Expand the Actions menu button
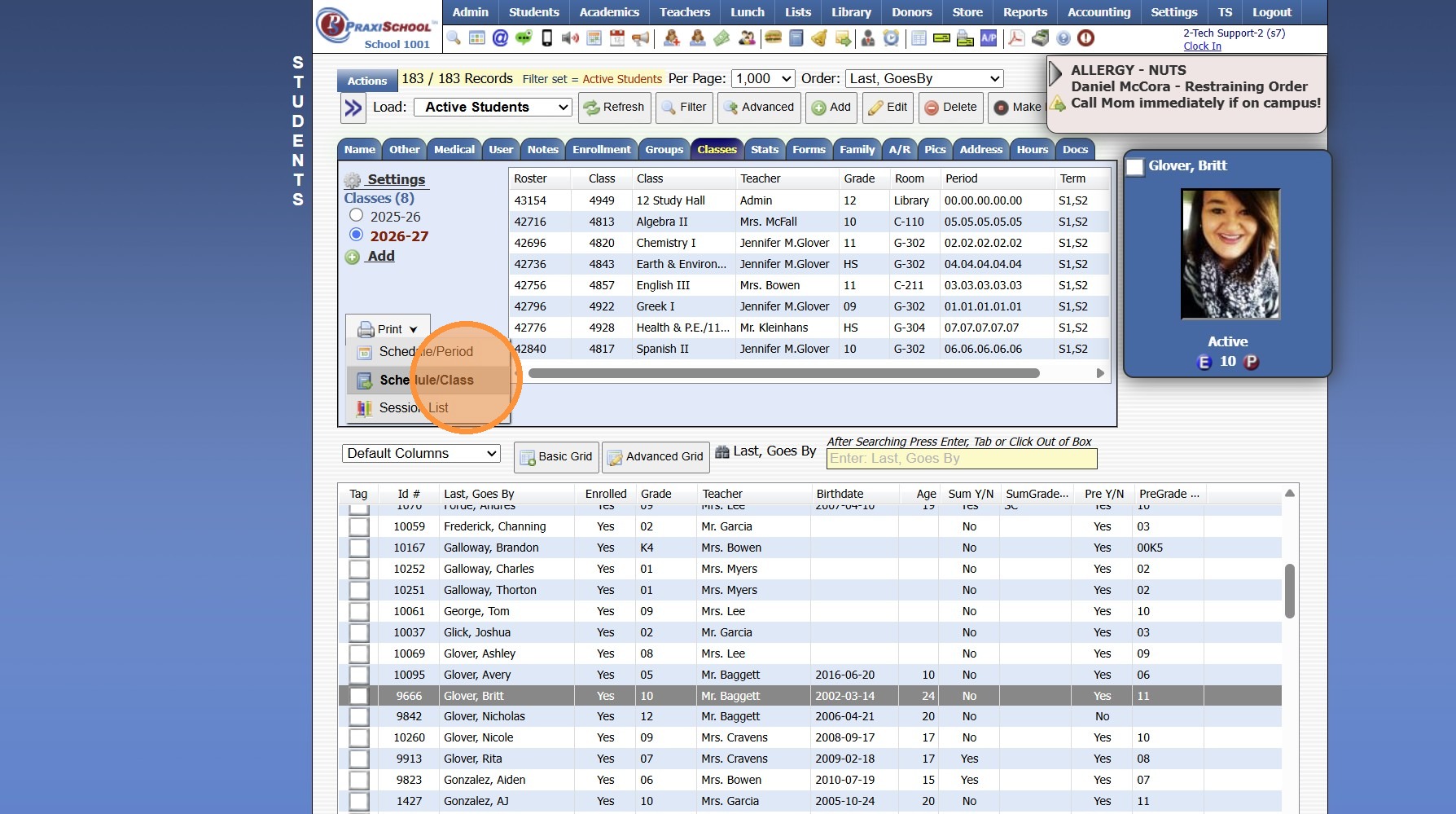 tap(367, 80)
